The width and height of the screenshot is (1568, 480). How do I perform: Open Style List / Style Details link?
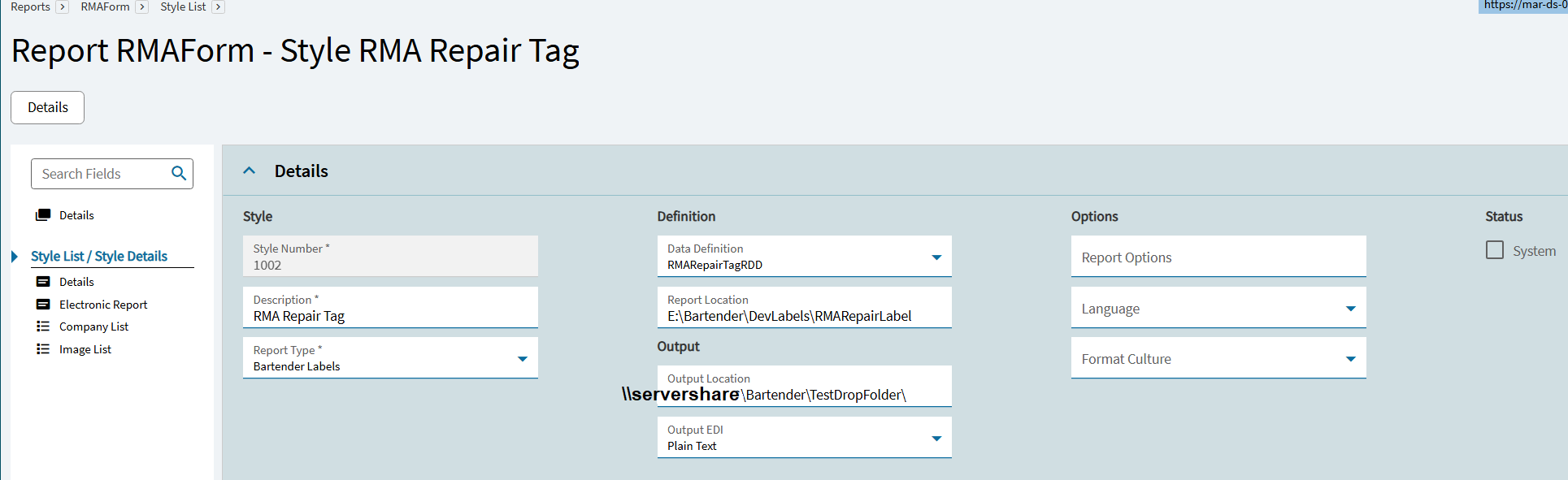(99, 256)
